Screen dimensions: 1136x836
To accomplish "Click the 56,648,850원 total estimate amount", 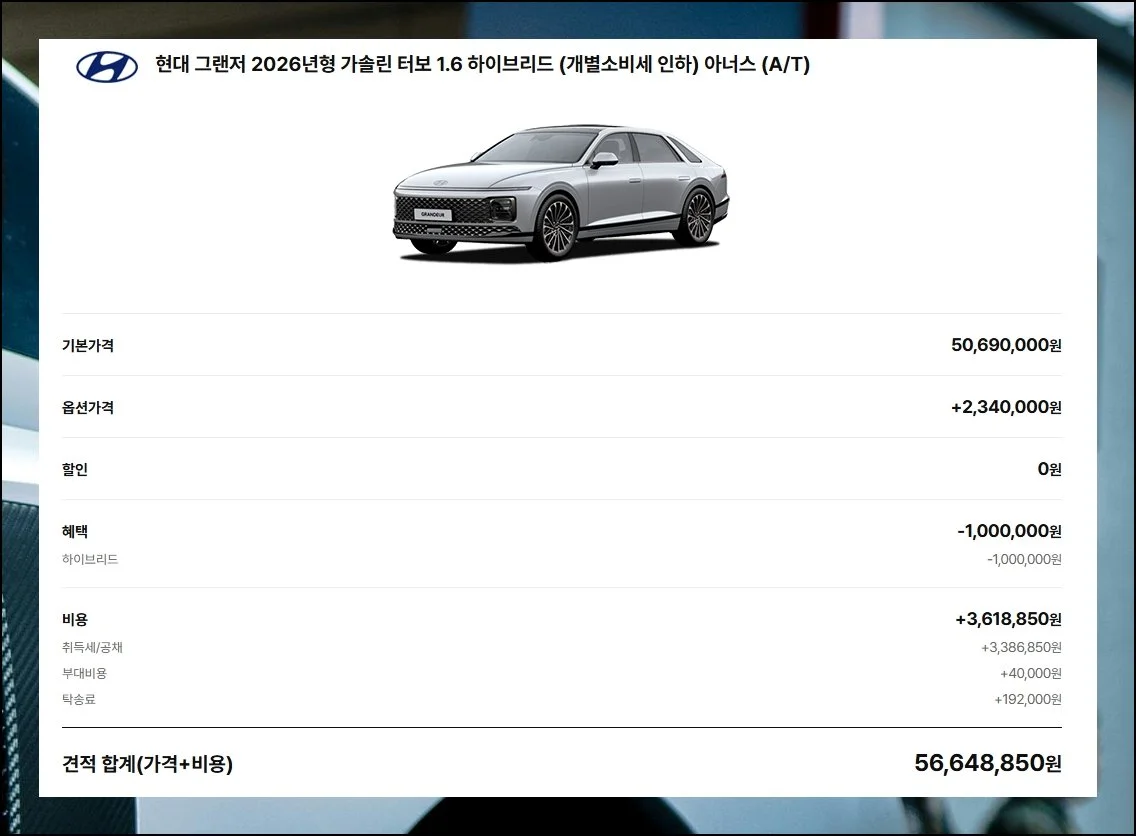I will tap(987, 764).
